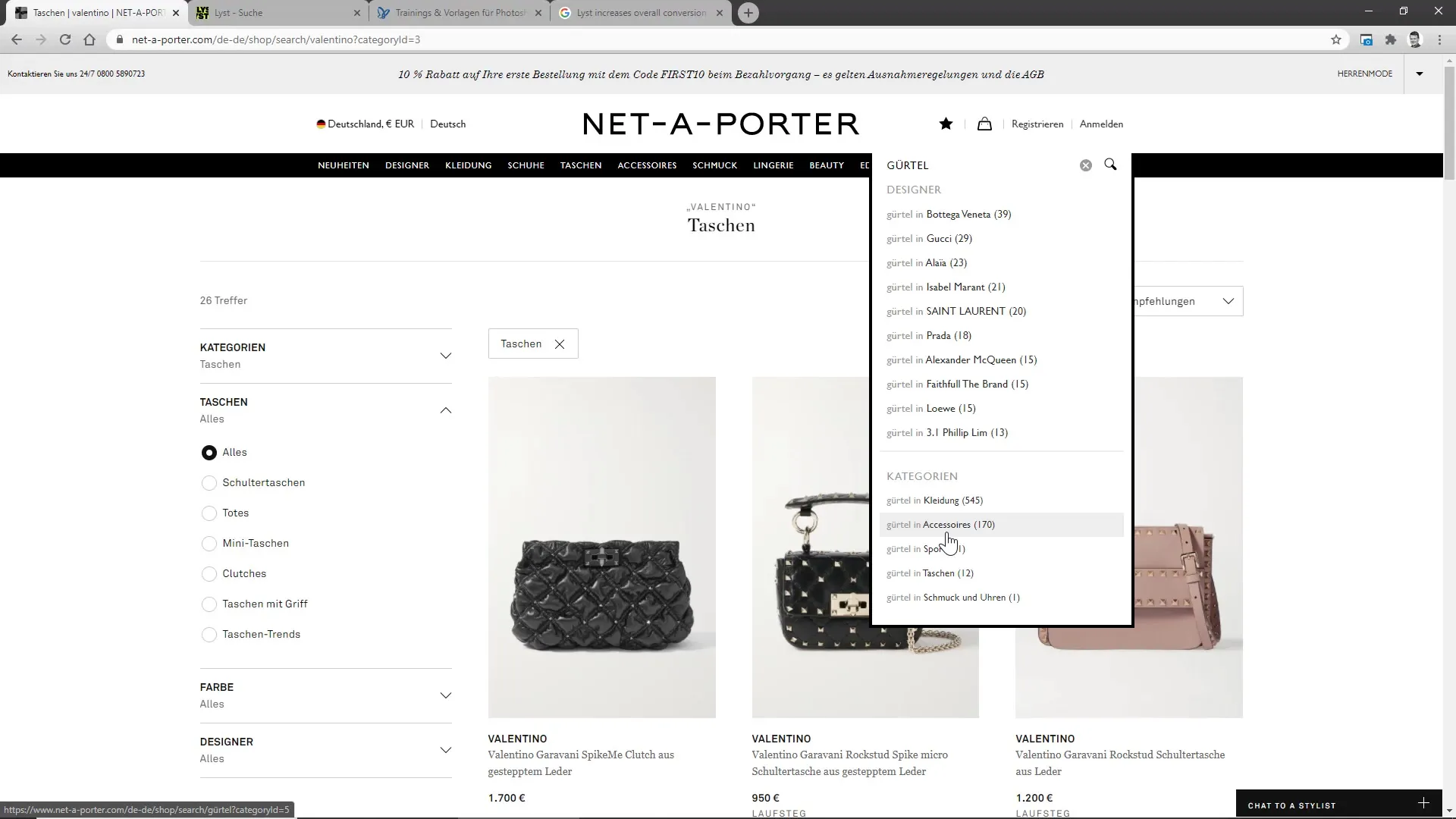Viewport: 1456px width, 819px height.
Task: Open the Herrenmode dropdown arrow
Action: pyautogui.click(x=1420, y=74)
